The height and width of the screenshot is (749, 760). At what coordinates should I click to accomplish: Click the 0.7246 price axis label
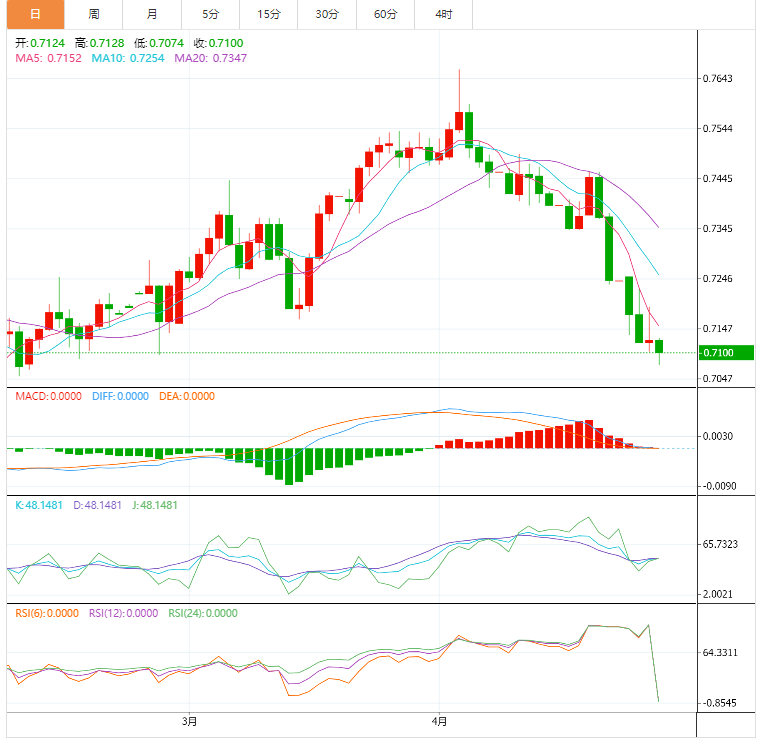(718, 279)
